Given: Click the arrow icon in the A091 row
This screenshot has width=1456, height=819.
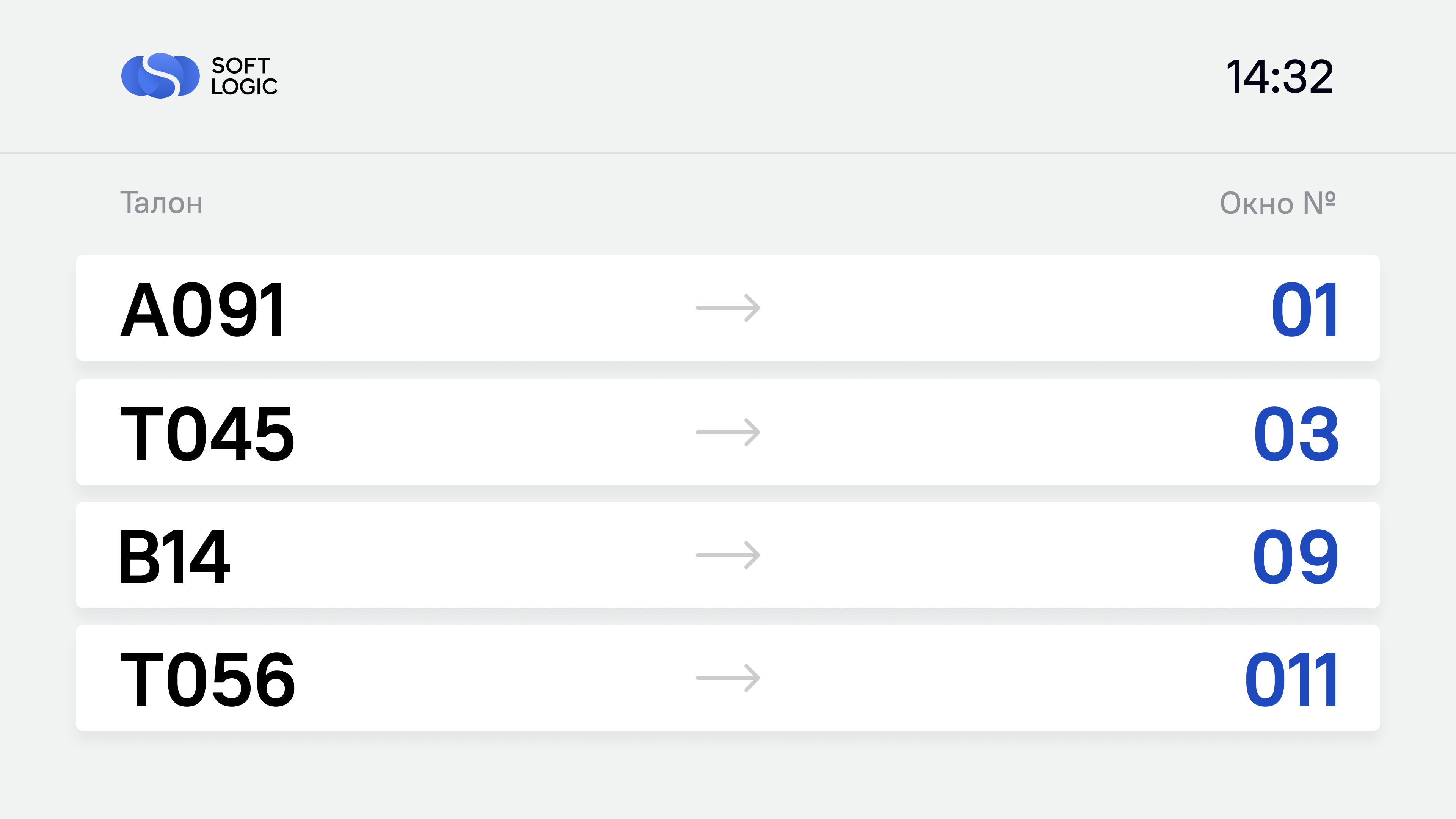Looking at the screenshot, I should coord(728,308).
